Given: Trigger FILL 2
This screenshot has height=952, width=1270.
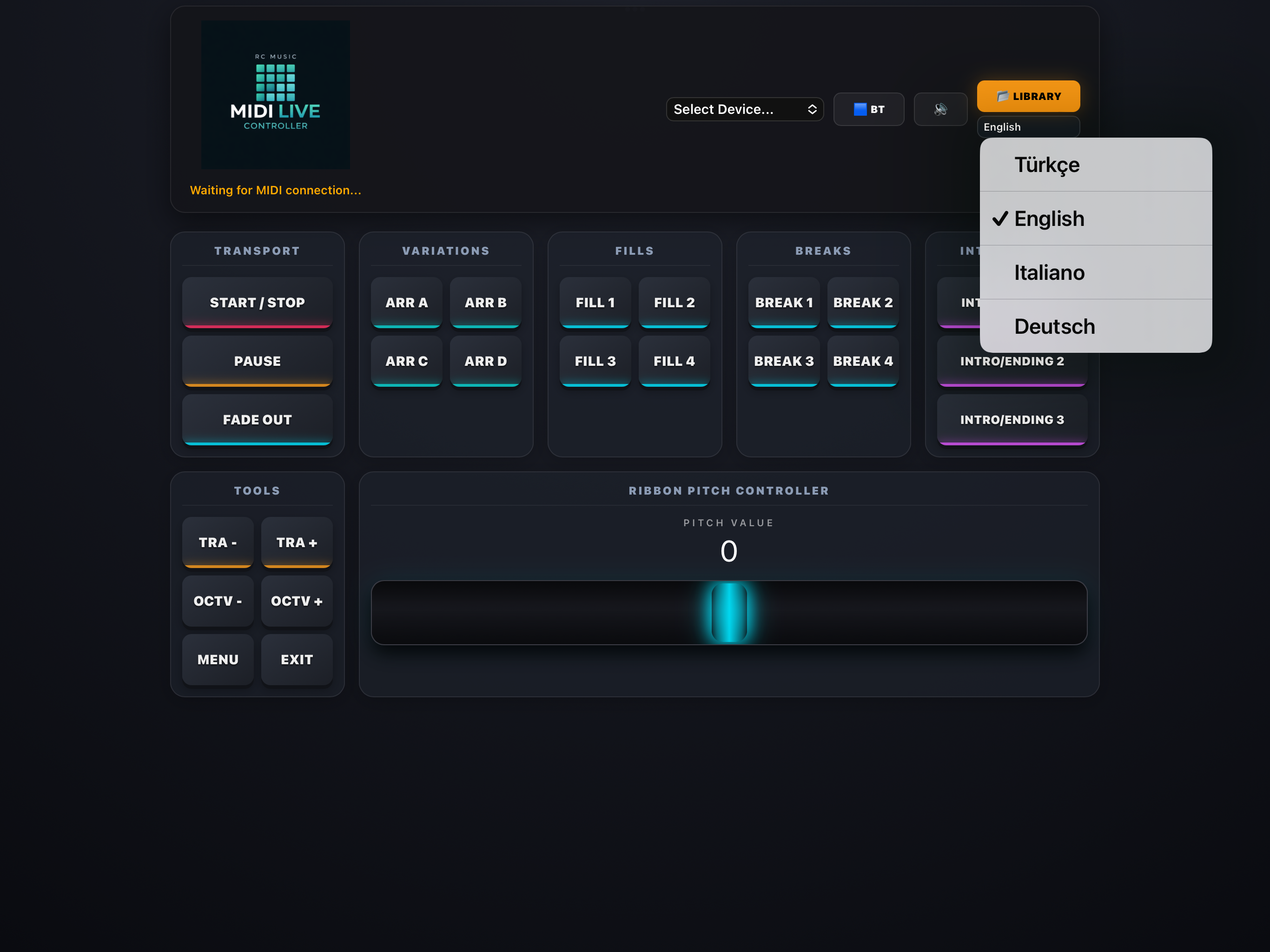Looking at the screenshot, I should tap(674, 303).
